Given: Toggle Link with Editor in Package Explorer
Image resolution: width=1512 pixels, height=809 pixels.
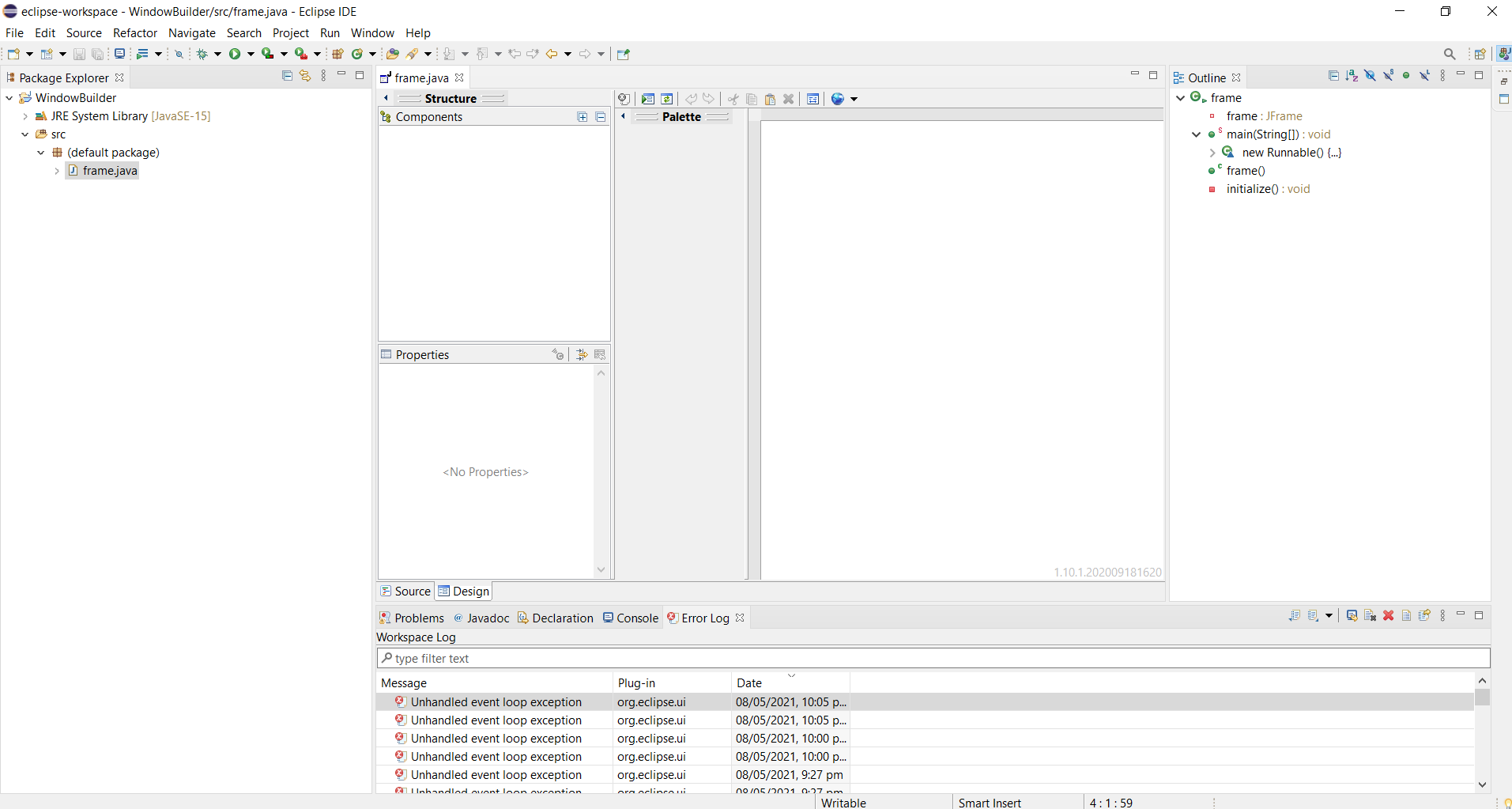Looking at the screenshot, I should pos(305,76).
